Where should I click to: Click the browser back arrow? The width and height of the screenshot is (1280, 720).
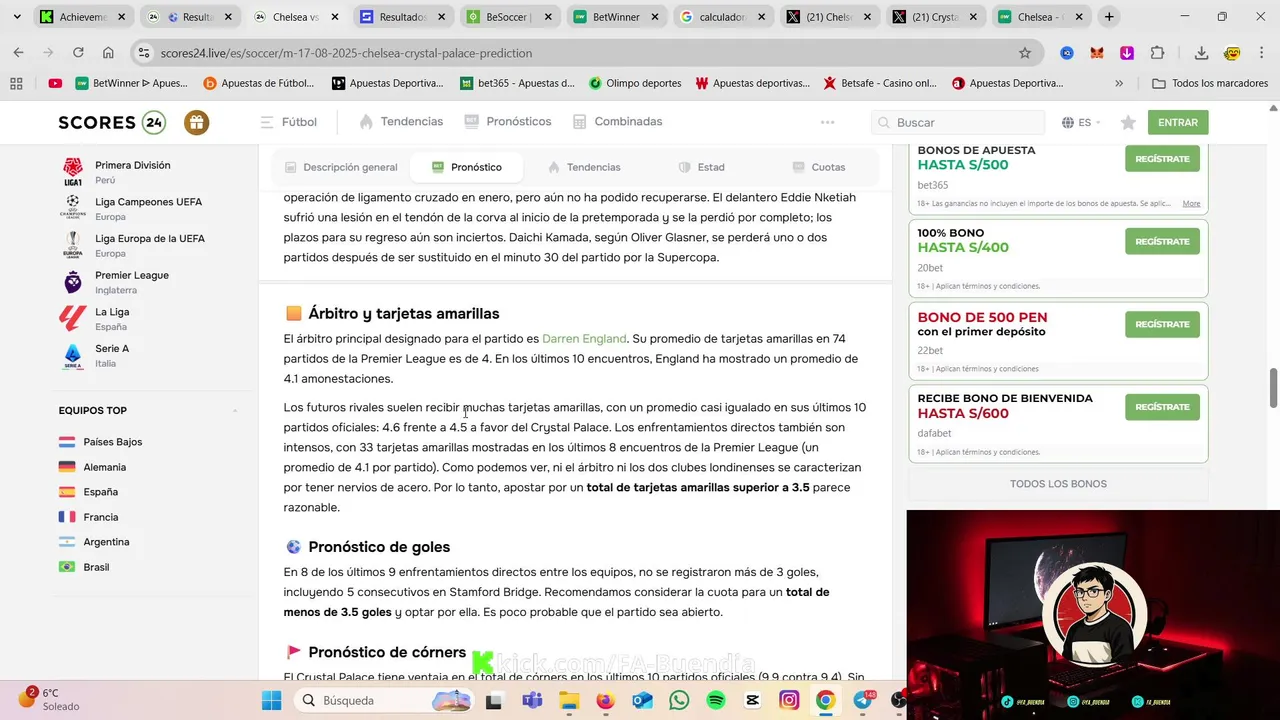click(x=19, y=53)
